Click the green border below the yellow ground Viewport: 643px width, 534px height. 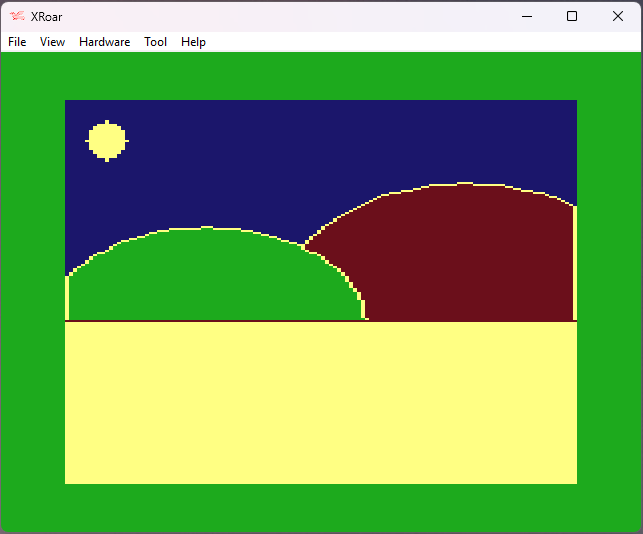[x=320, y=507]
